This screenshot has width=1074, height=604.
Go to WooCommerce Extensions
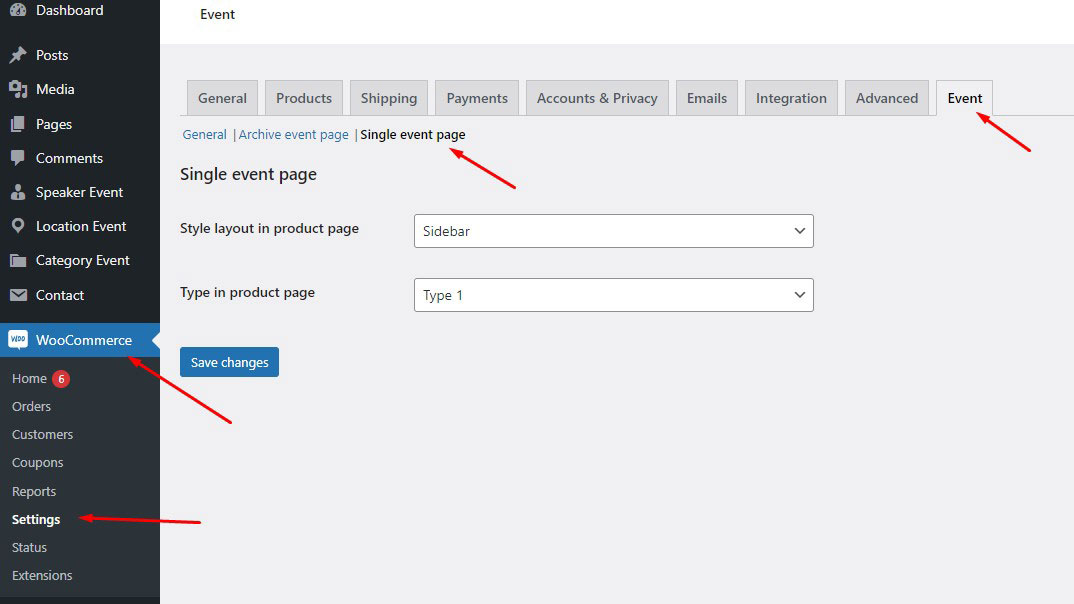point(42,575)
